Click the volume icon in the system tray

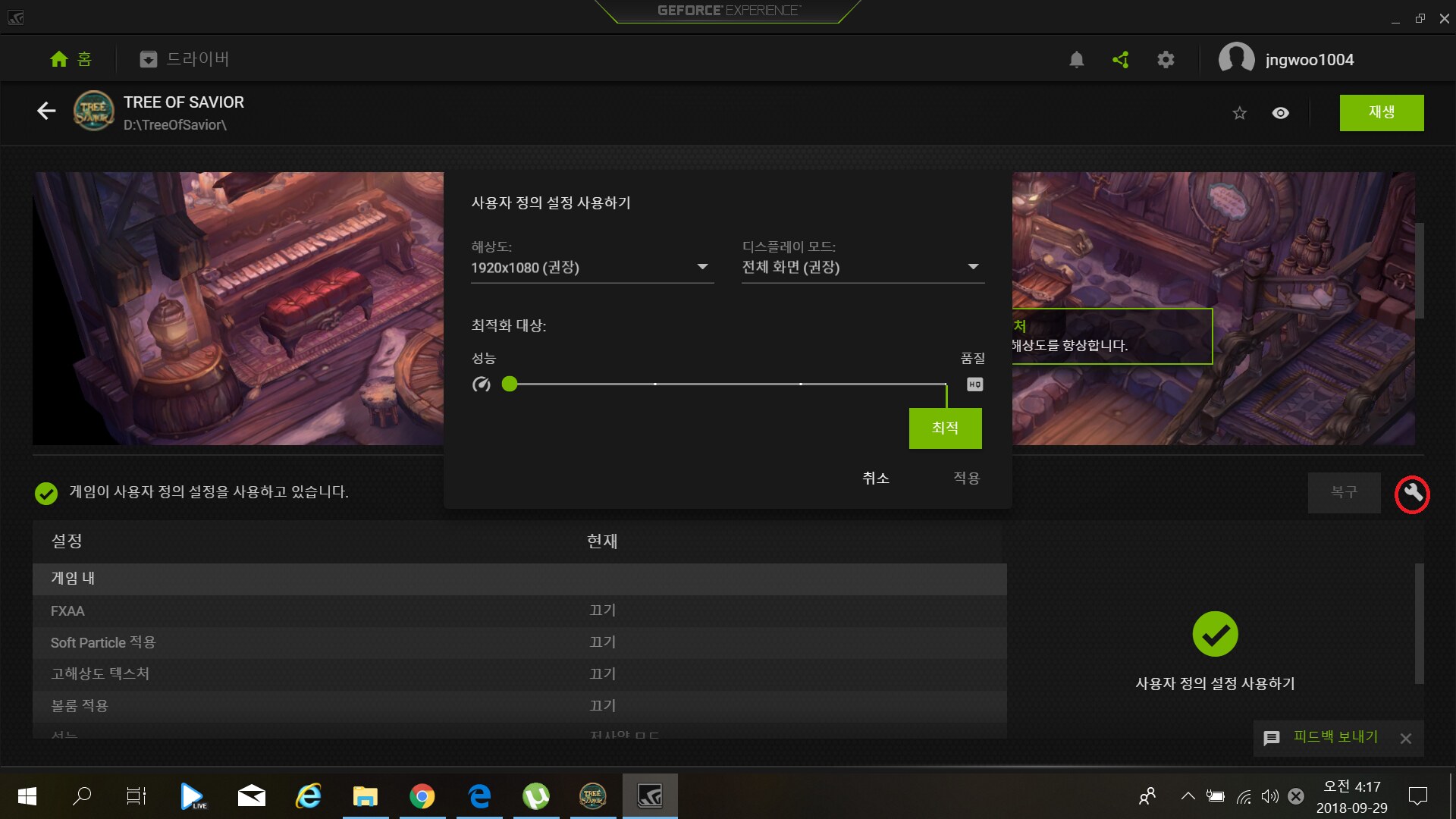pyautogui.click(x=1269, y=796)
